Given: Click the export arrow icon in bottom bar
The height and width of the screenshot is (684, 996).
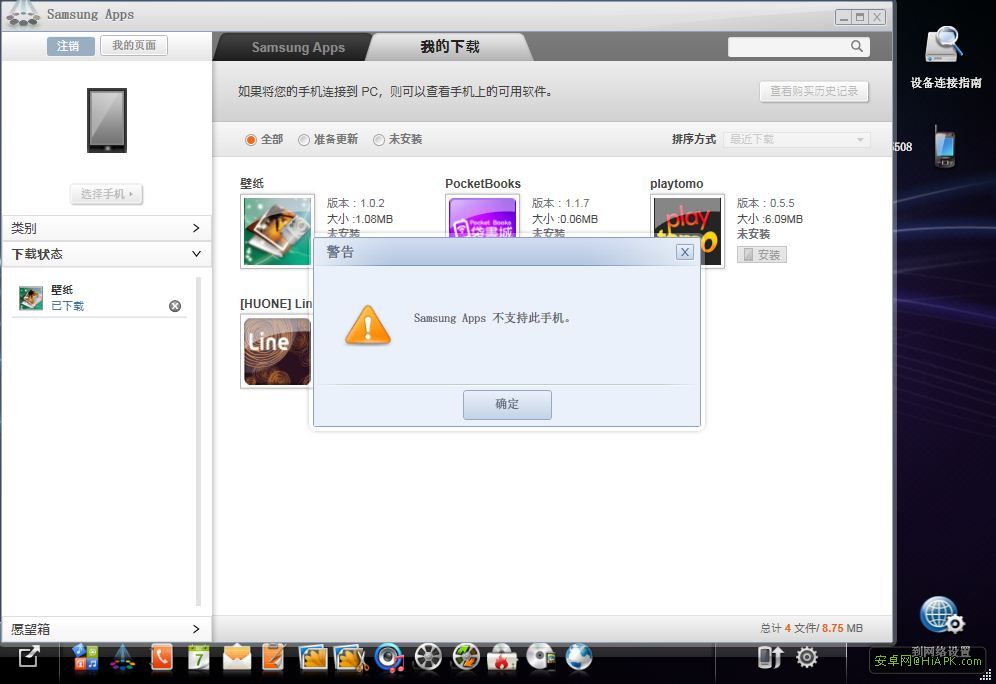Looking at the screenshot, I should [x=29, y=657].
